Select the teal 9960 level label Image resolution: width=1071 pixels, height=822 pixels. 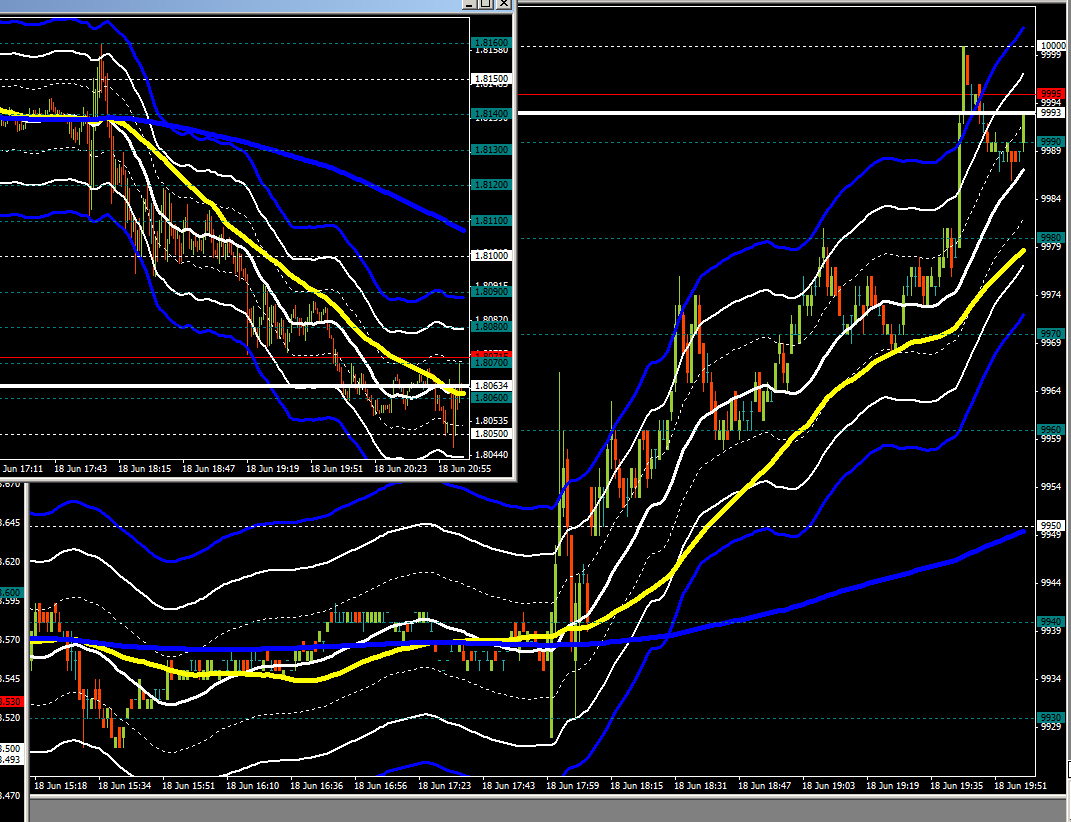[1051, 429]
